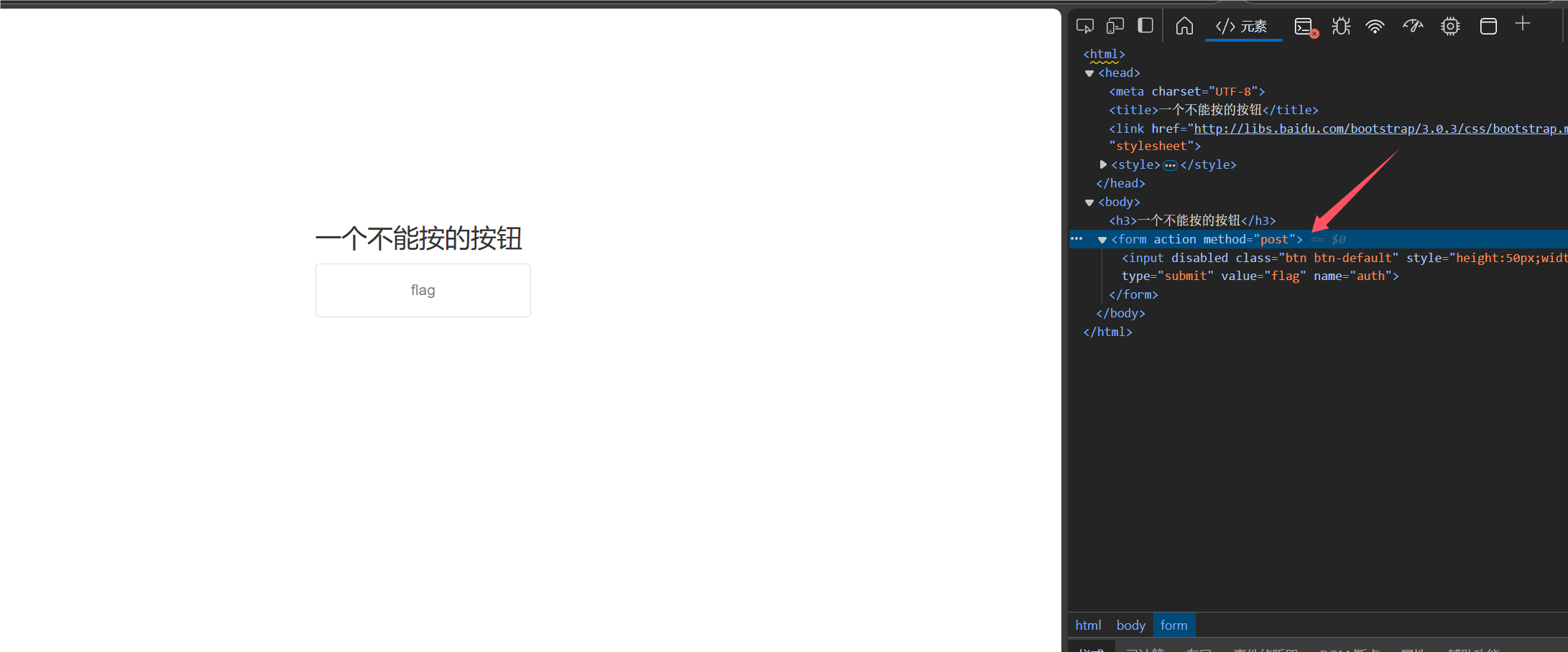Image resolution: width=1568 pixels, height=652 pixels.
Task: Open the Performance gauge icon
Action: tap(1413, 27)
